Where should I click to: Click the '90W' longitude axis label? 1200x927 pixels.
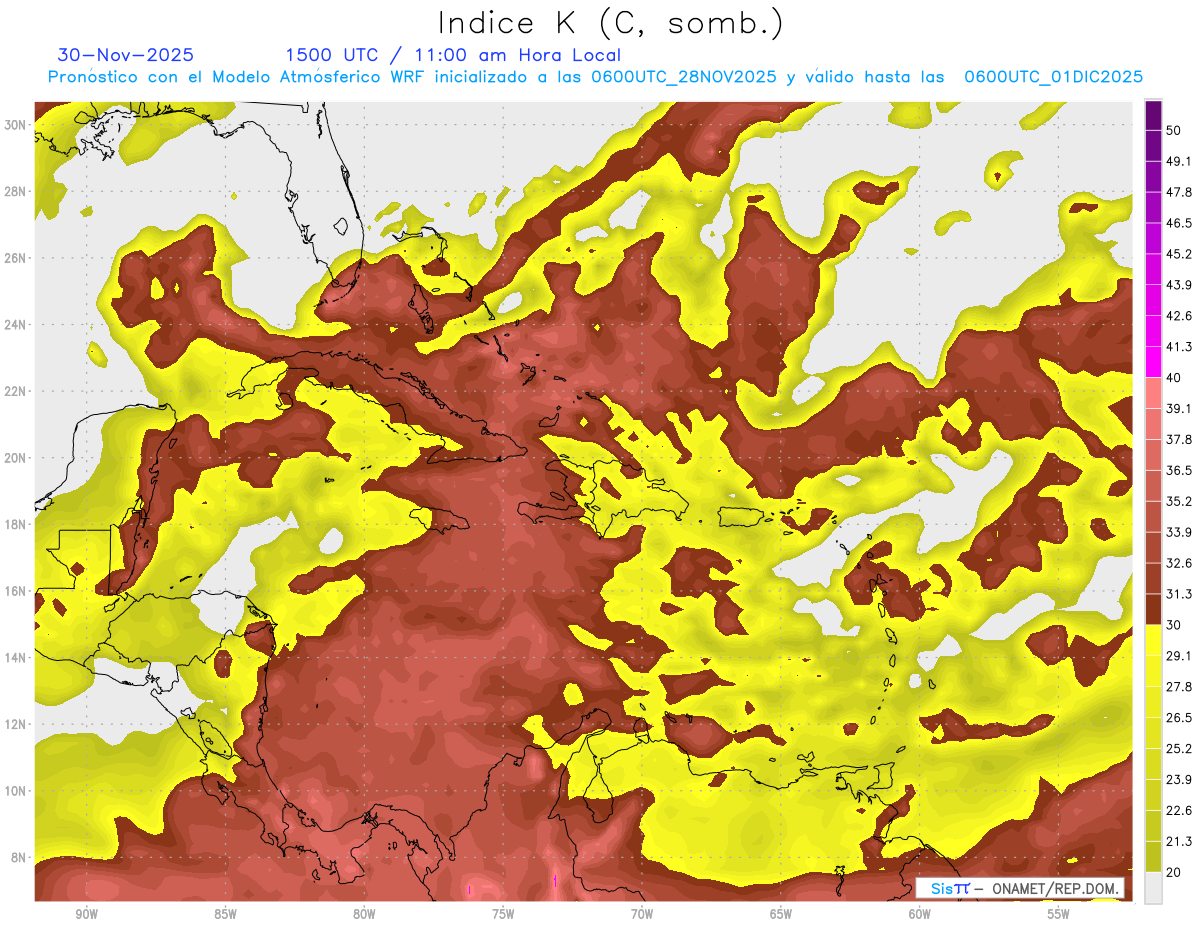coord(86,914)
